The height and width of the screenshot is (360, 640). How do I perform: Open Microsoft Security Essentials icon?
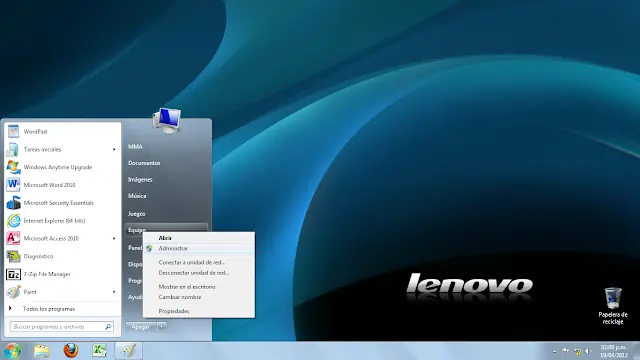[x=13, y=203]
